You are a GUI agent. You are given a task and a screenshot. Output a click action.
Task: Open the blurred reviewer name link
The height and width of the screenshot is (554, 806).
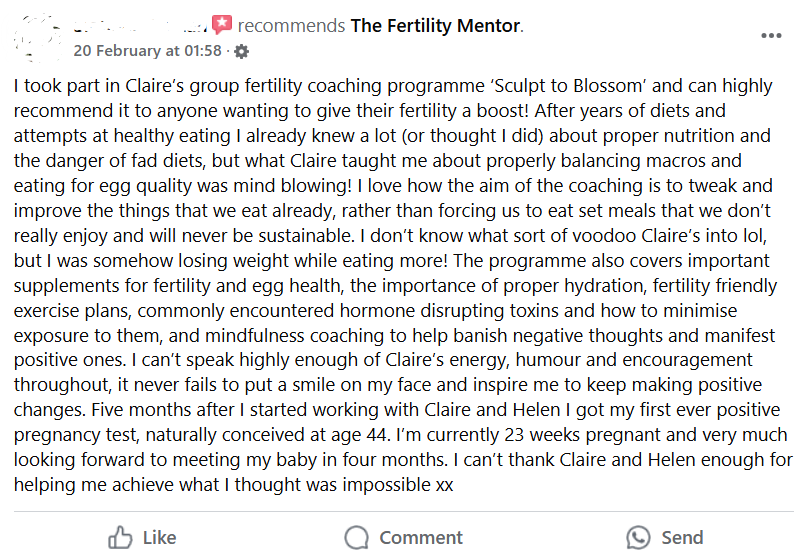click(140, 25)
